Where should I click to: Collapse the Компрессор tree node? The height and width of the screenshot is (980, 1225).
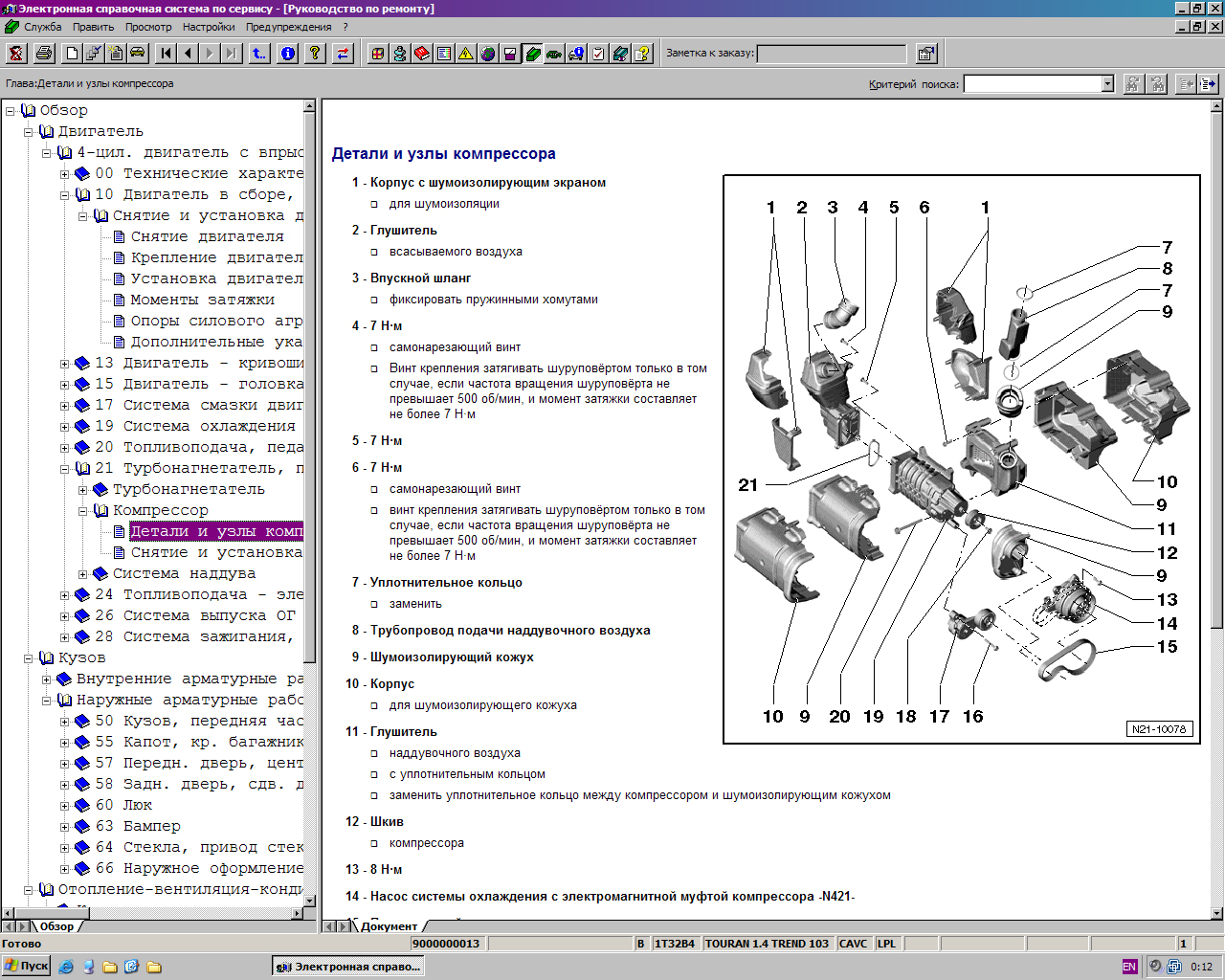83,511
